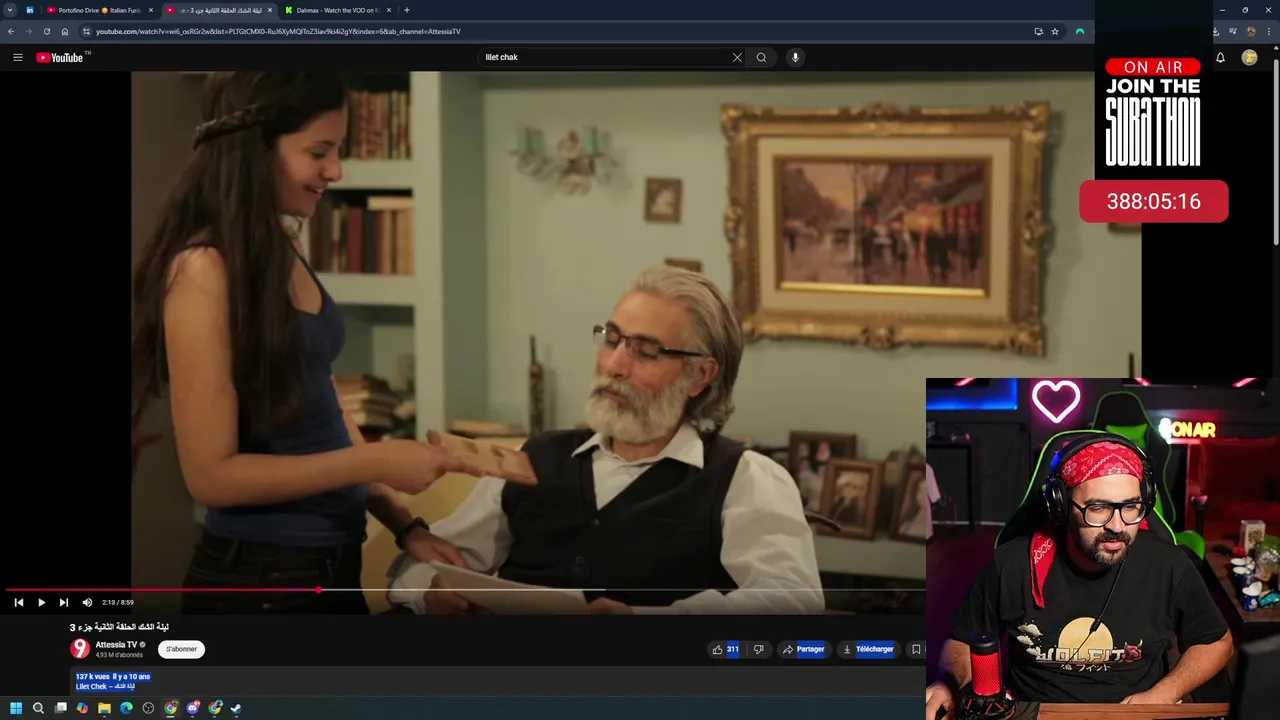
Task: Subscribe with the S'abonner button
Action: pos(181,649)
